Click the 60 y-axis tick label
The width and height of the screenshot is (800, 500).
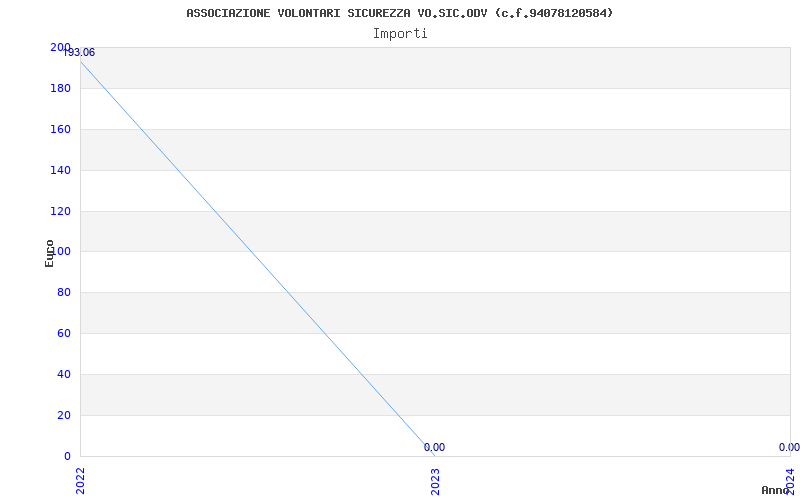pyautogui.click(x=64, y=333)
